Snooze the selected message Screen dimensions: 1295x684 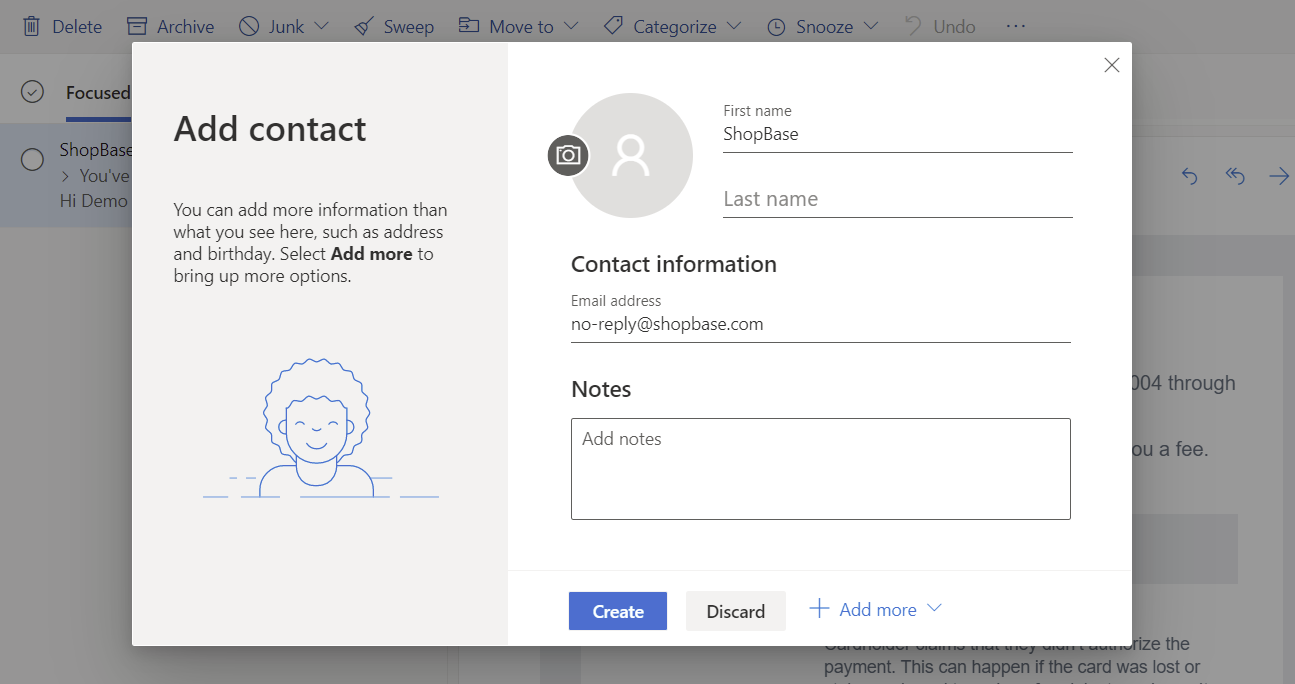coord(810,26)
